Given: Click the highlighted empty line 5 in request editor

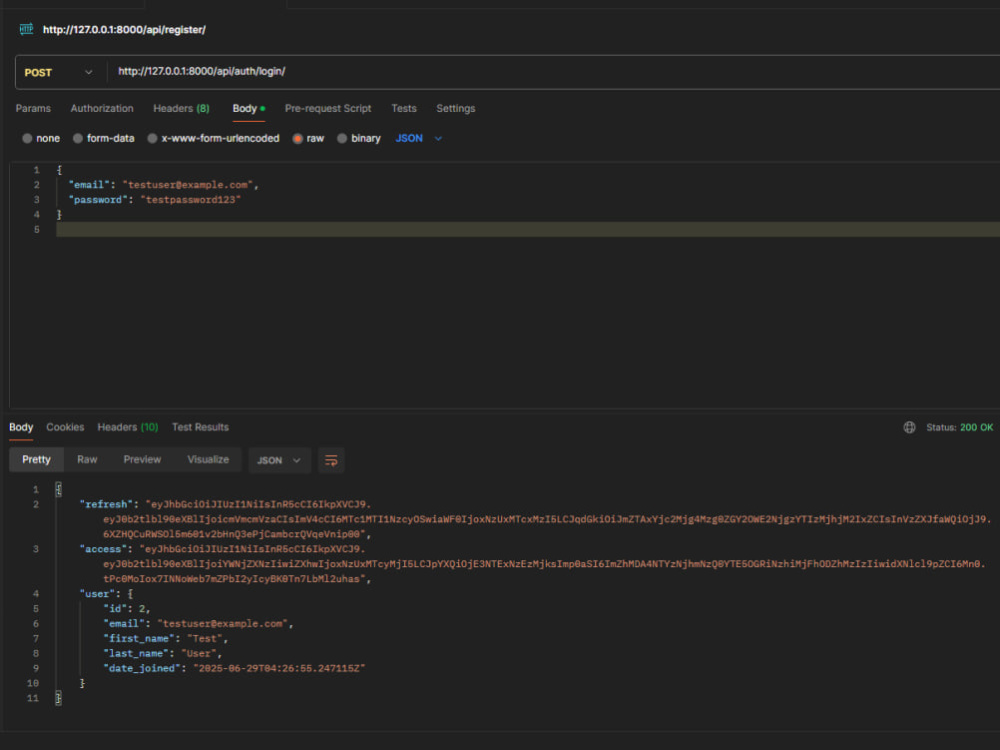Looking at the screenshot, I should pyautogui.click(x=528, y=230).
